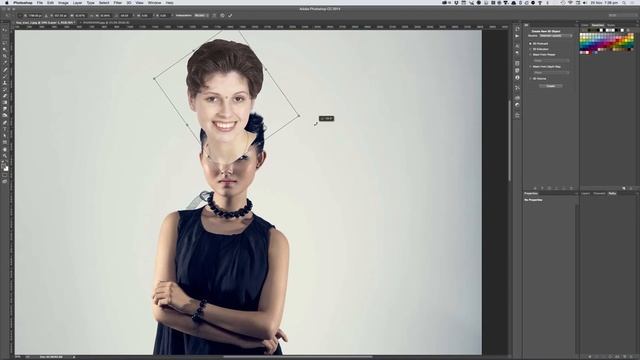Toggle Quick Mask mode
Screen dimensions: 640x360
[x=5, y=175]
